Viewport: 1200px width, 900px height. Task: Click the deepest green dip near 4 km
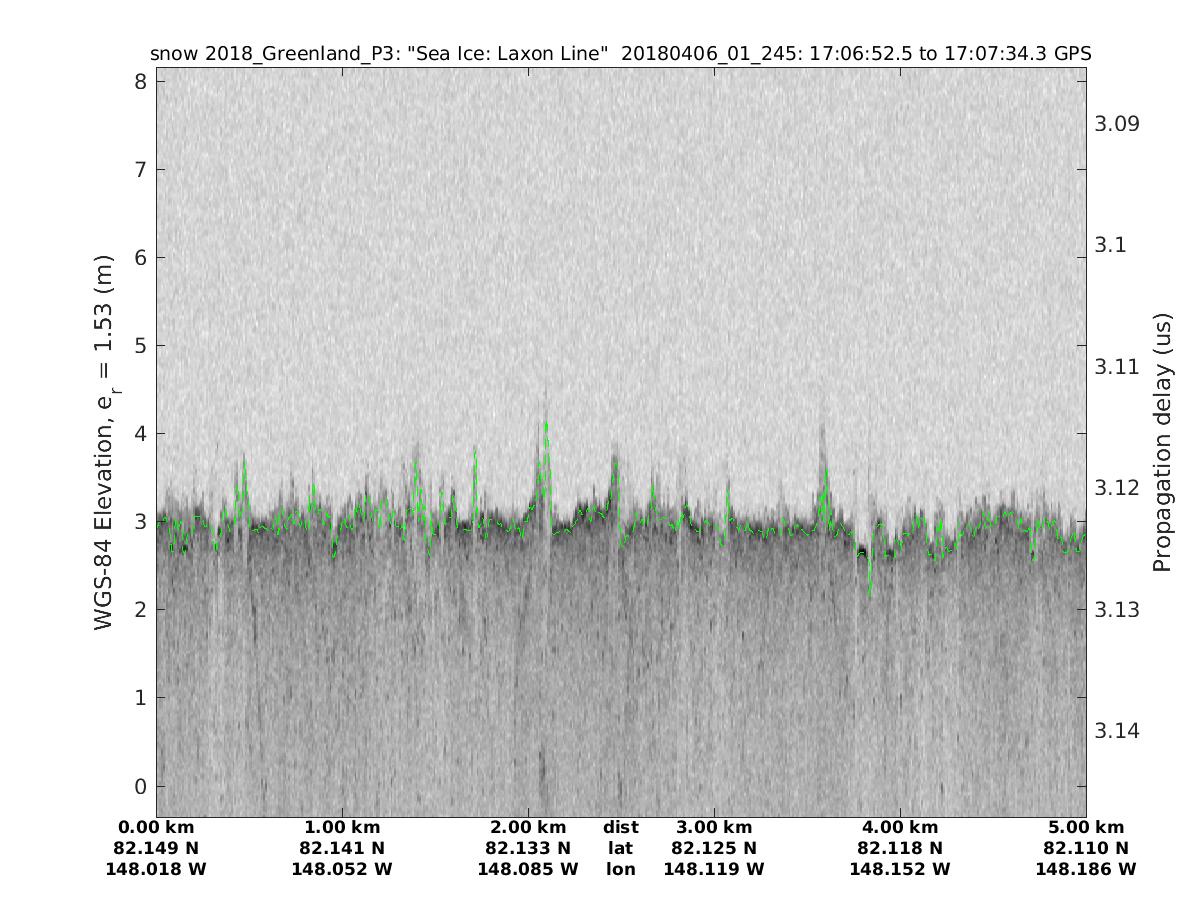click(869, 594)
